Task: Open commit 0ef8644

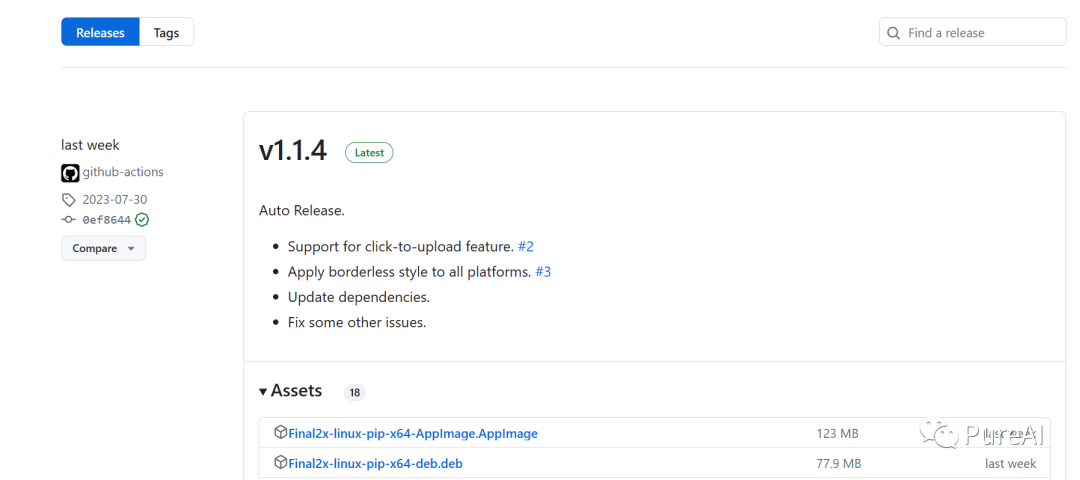Action: (x=107, y=220)
